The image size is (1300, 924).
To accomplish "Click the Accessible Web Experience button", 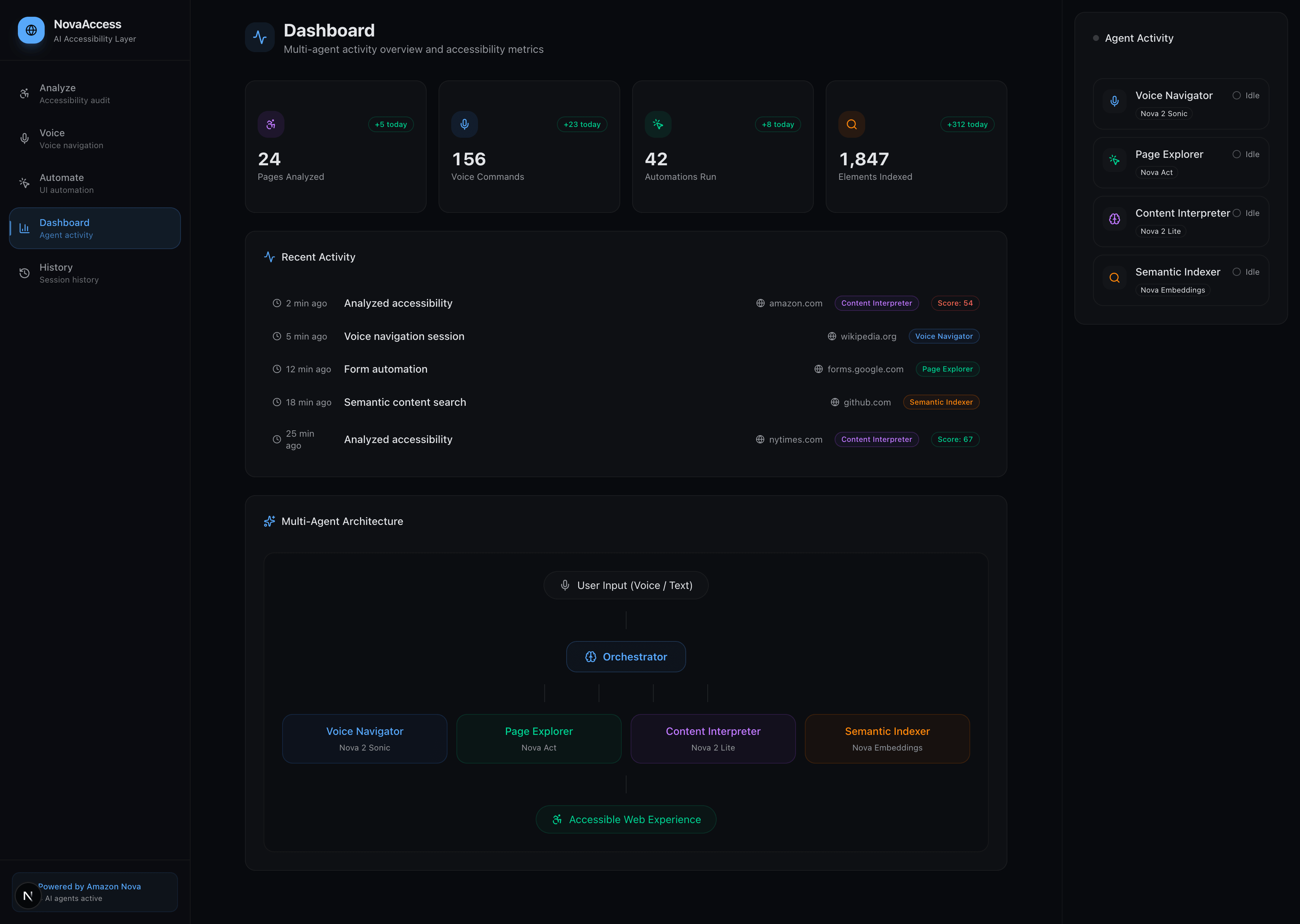I will click(x=626, y=819).
